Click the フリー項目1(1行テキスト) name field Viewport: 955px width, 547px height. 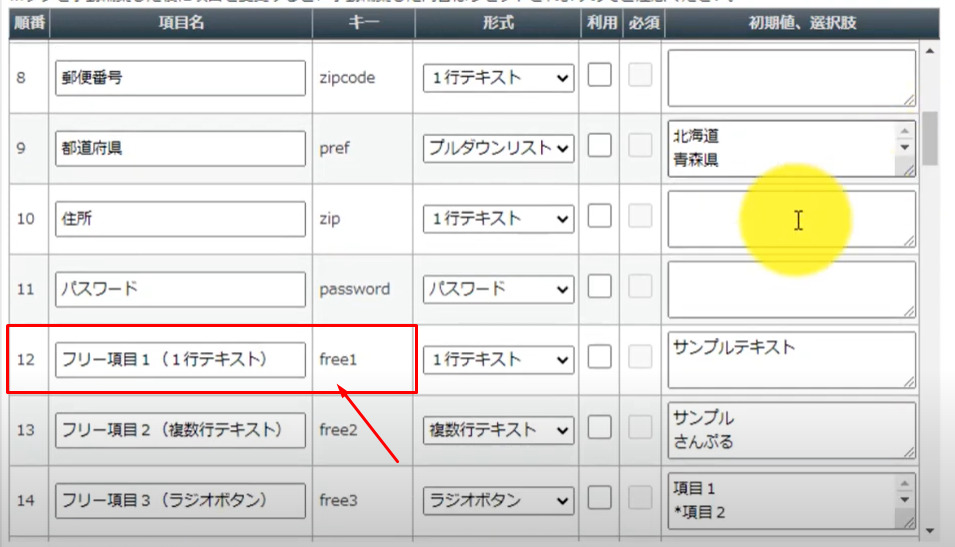[x=180, y=359]
